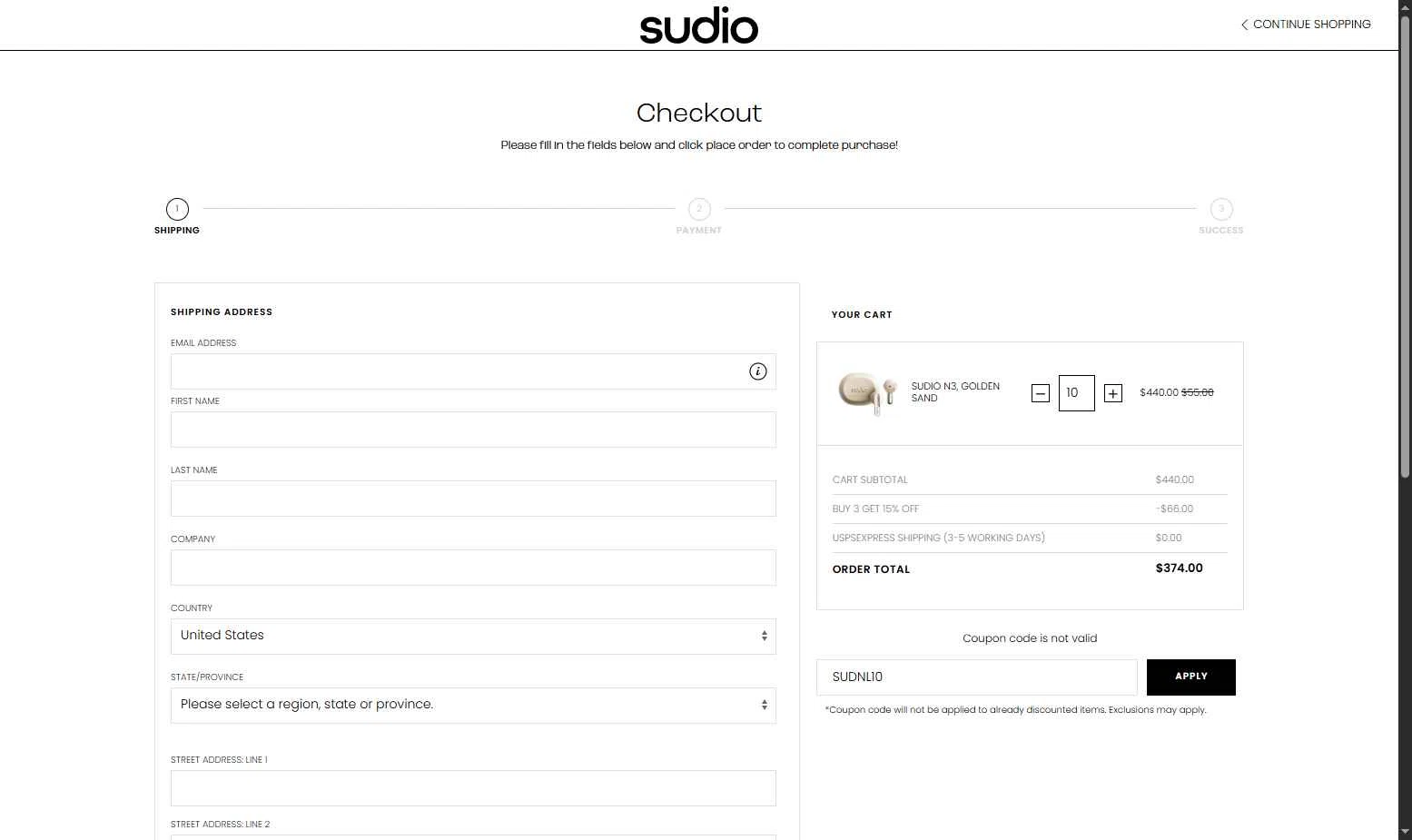Increase quantity with the plus icon

click(x=1113, y=393)
